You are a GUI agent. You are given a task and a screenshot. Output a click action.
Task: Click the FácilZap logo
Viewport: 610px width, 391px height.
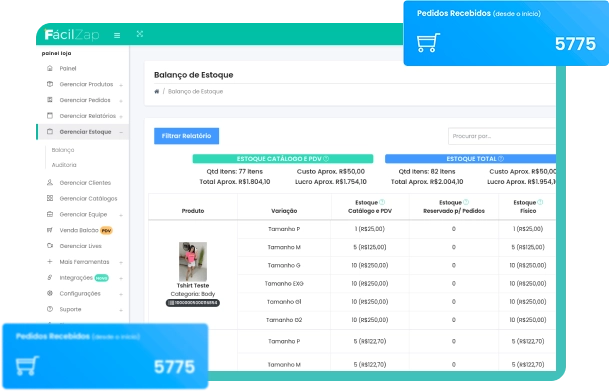tap(72, 35)
